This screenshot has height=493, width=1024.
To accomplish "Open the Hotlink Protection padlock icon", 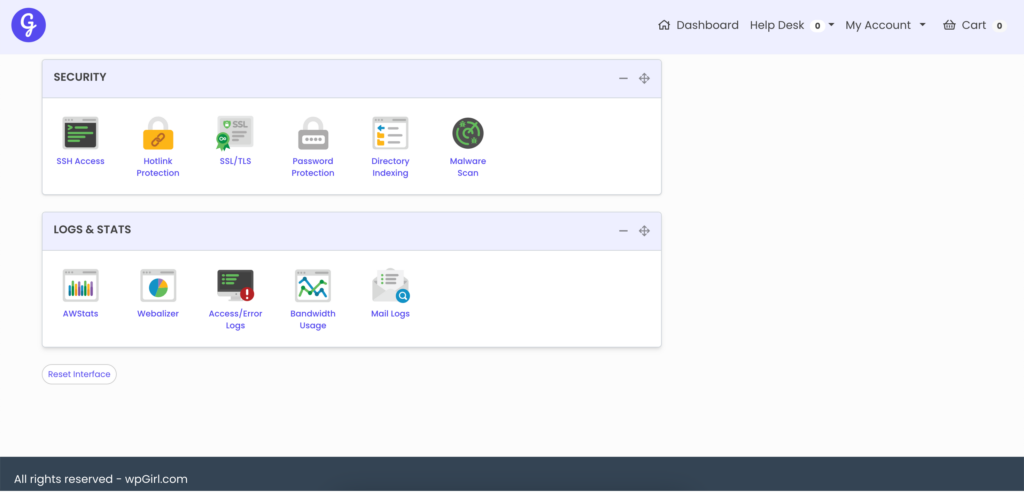I will click(x=158, y=133).
